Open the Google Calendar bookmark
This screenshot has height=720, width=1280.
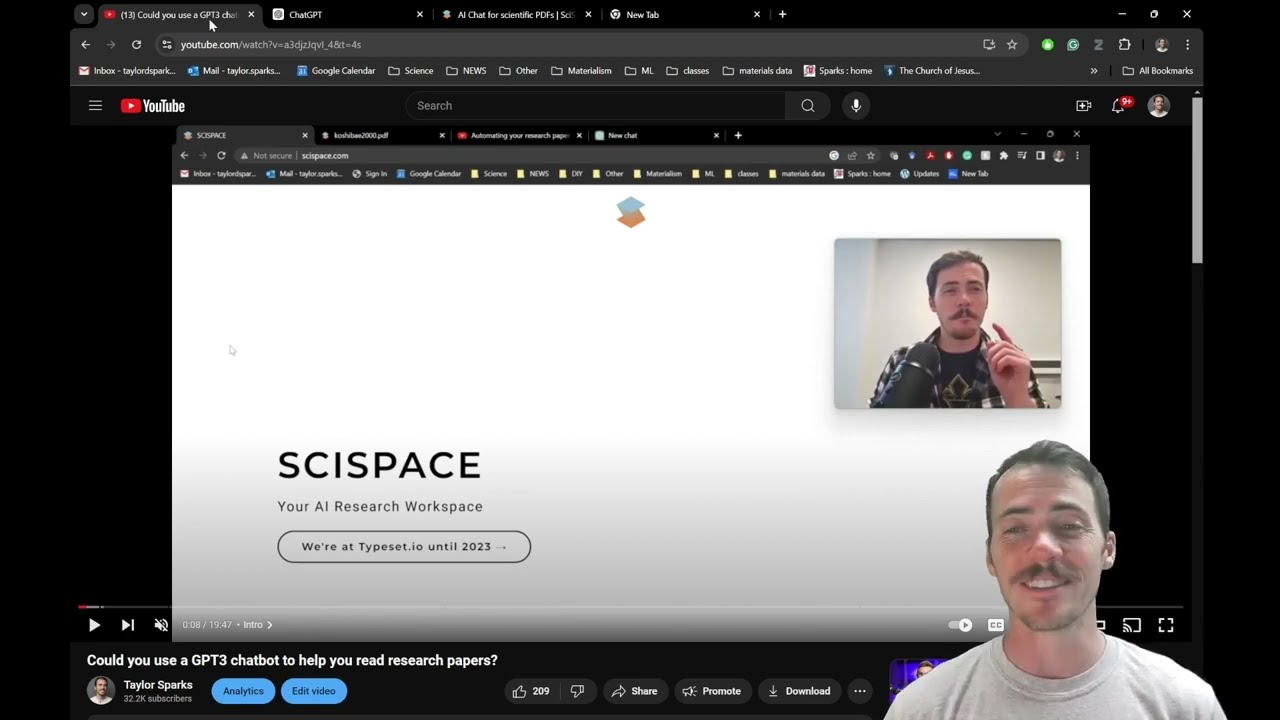click(336, 71)
